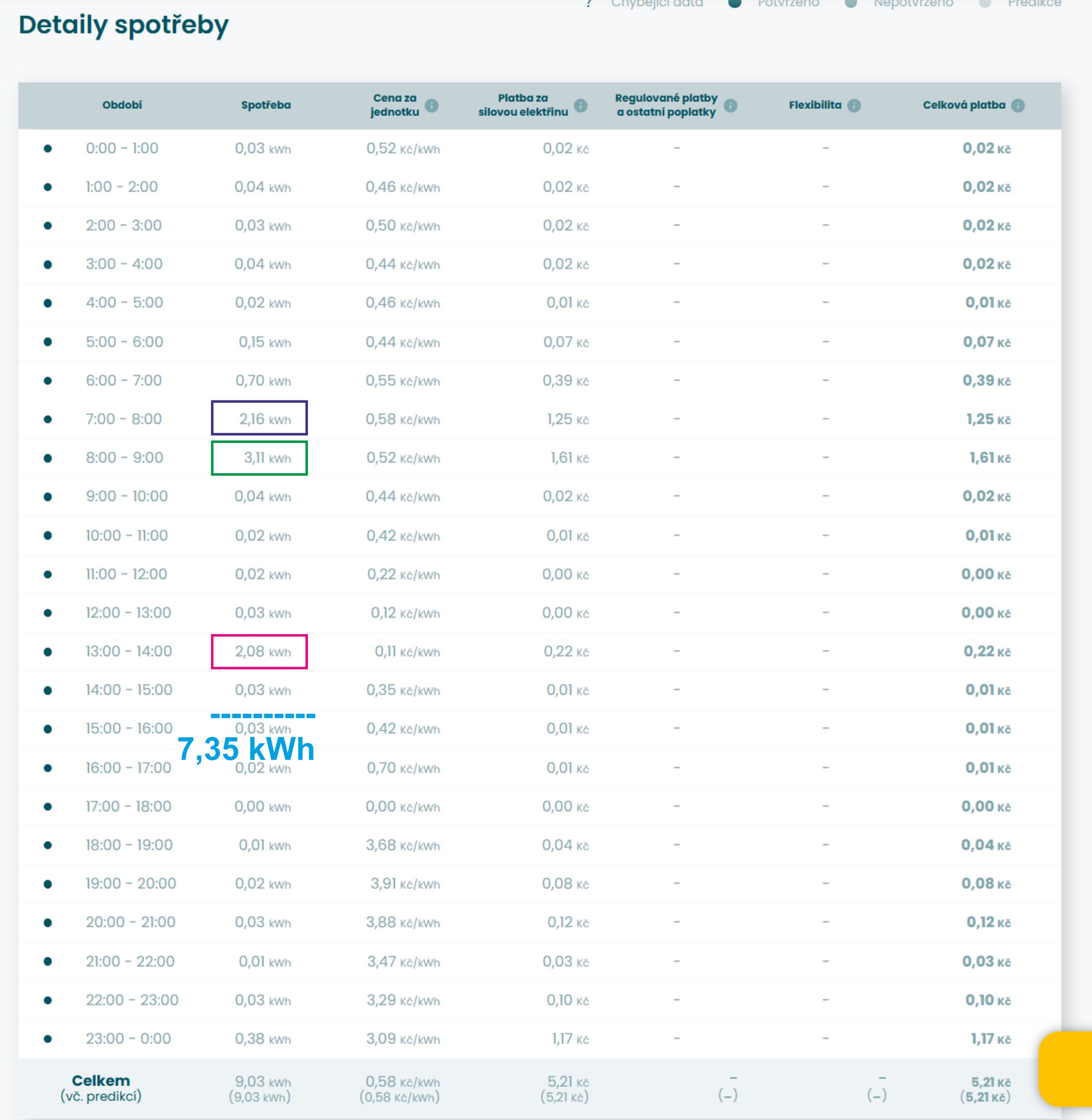Click the Nepotvrzeno legend dot
The width and height of the screenshot is (1092, 1120).
click(851, 3)
